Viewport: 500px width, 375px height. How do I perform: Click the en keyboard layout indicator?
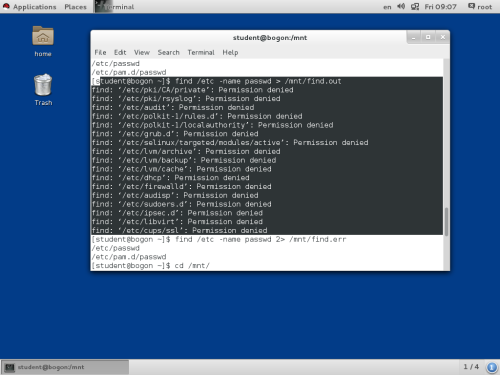point(387,7)
